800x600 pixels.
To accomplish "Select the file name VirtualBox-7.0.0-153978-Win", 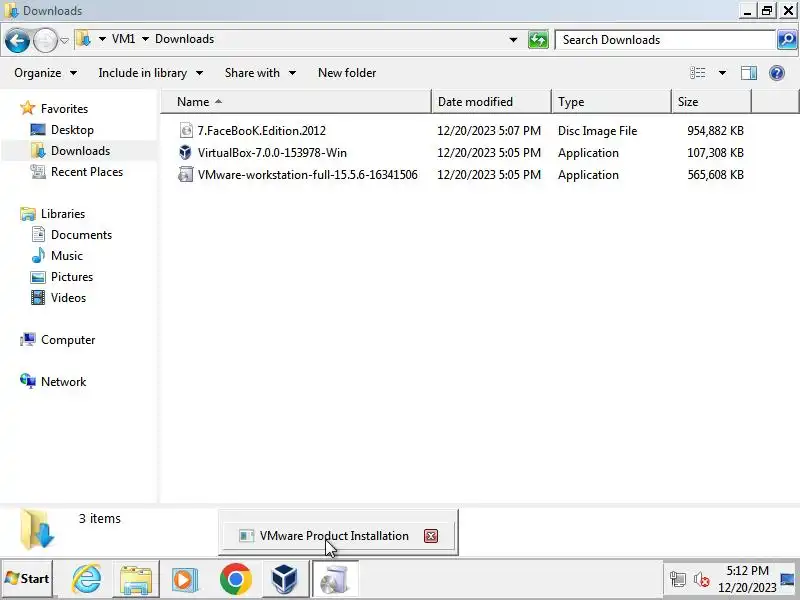I will [x=272, y=153].
